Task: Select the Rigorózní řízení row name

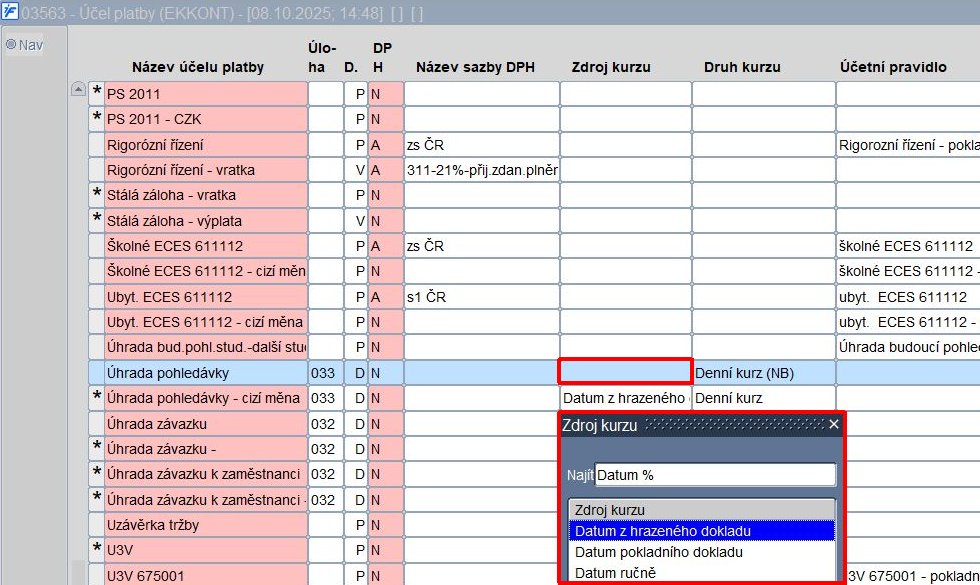Action: pos(206,145)
